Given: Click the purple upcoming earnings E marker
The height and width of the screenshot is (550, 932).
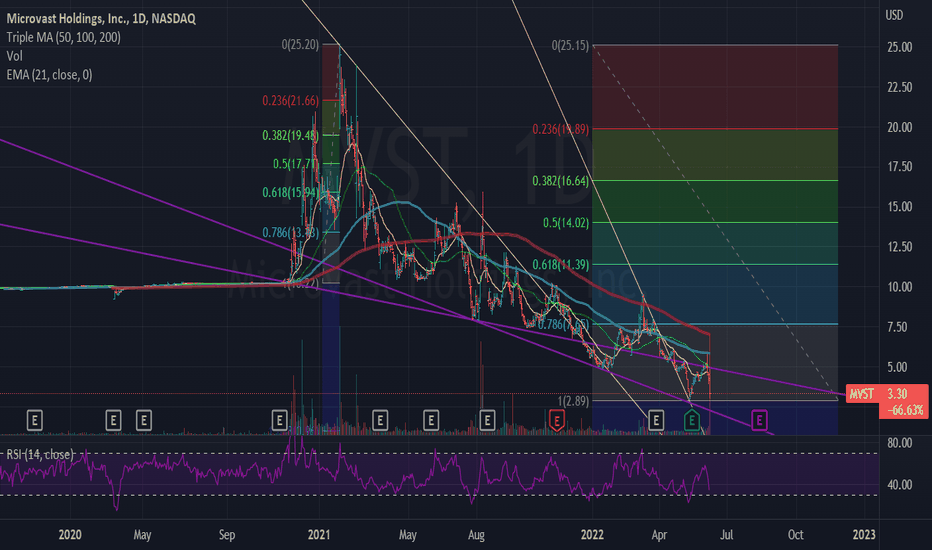Looking at the screenshot, I should pyautogui.click(x=759, y=420).
